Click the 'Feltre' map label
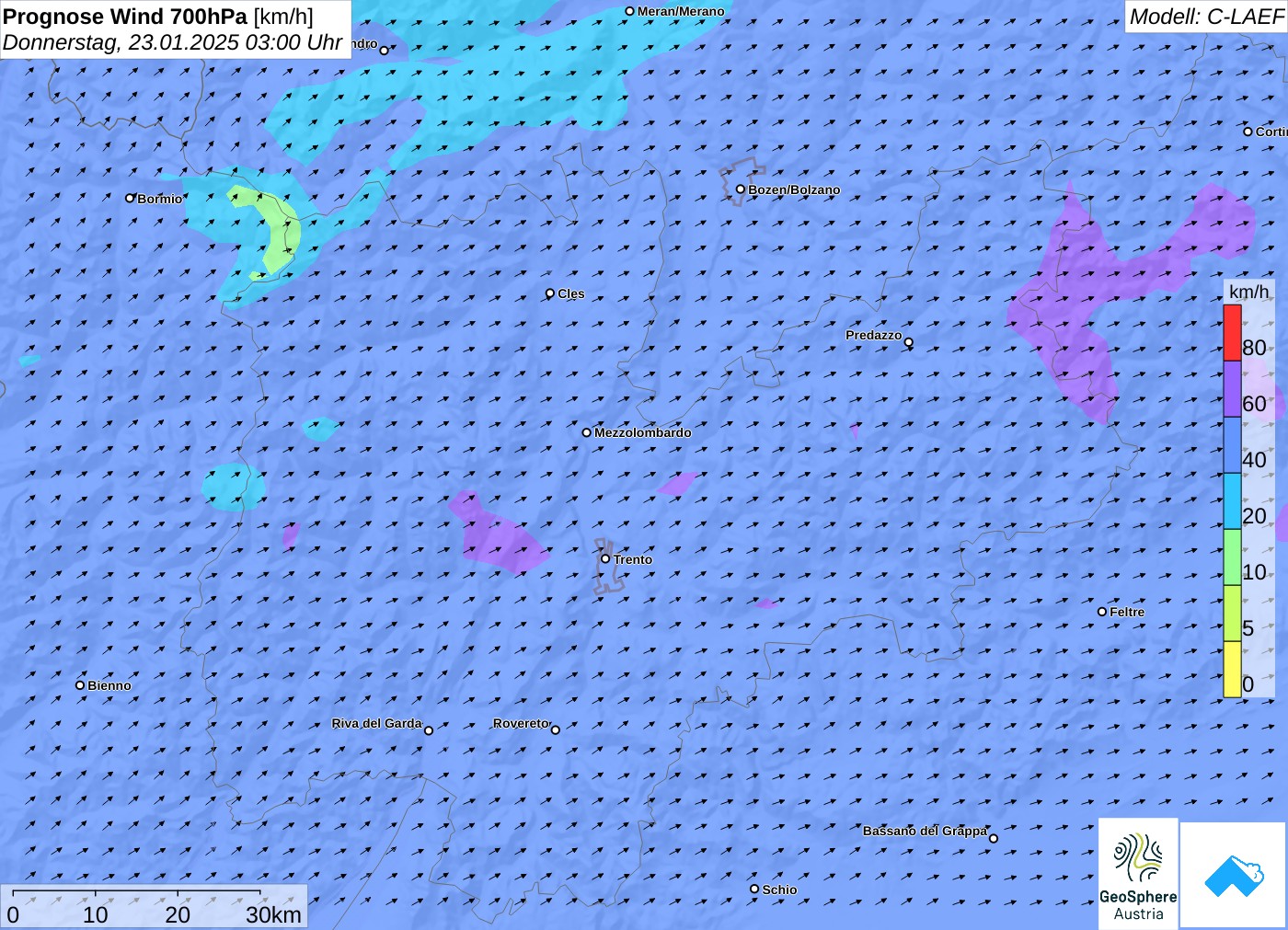The height and width of the screenshot is (930, 1288). [x=1127, y=612]
